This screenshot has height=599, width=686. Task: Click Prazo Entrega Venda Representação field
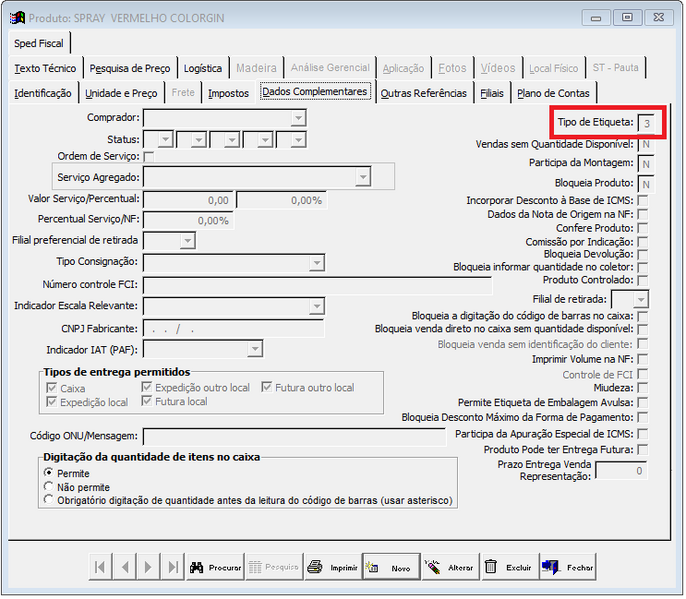(621, 471)
